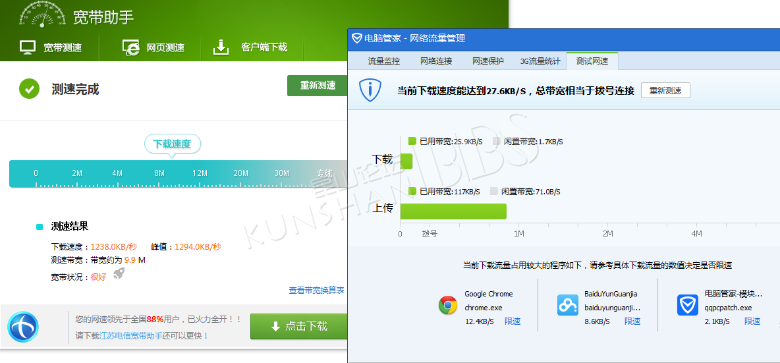Click the Google Chrome icon

tap(448, 305)
